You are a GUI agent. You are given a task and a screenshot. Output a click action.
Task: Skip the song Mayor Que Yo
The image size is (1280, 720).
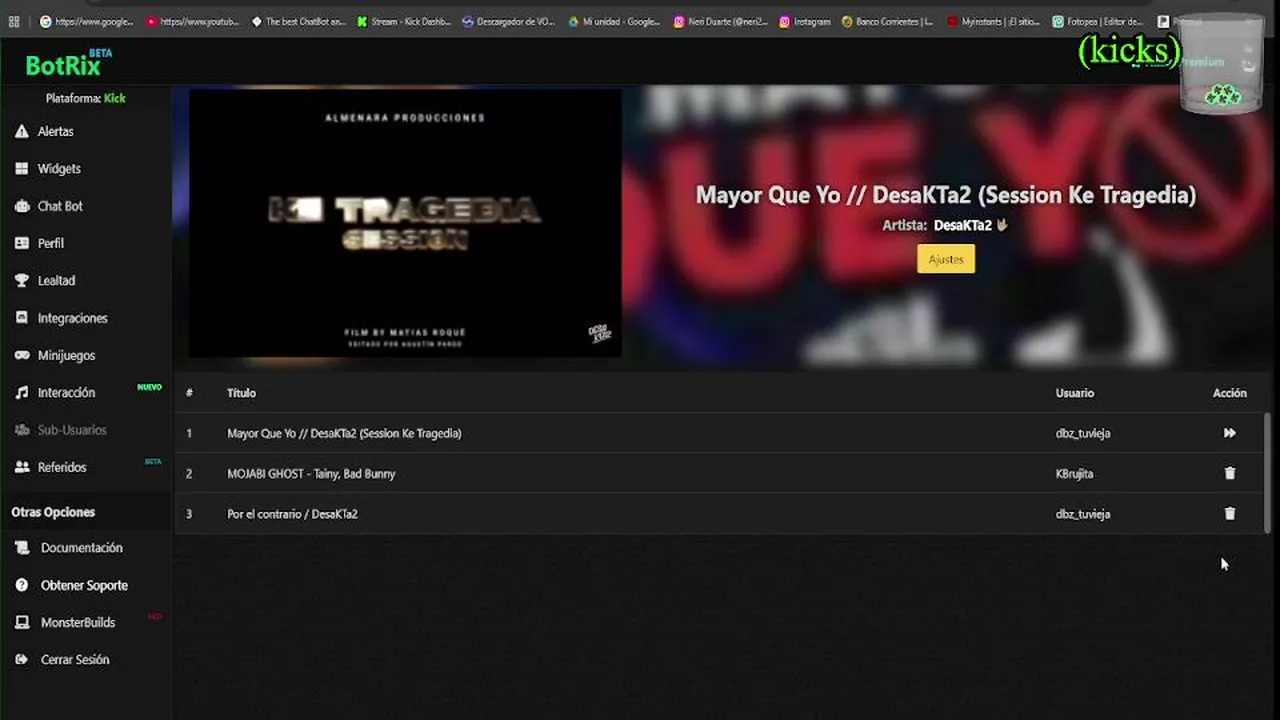pyautogui.click(x=1230, y=433)
